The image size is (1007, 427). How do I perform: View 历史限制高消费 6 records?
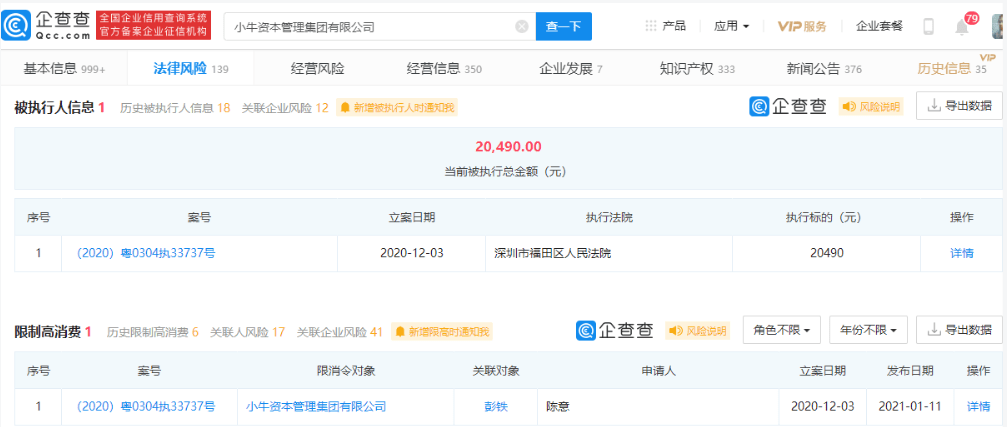pyautogui.click(x=153, y=332)
